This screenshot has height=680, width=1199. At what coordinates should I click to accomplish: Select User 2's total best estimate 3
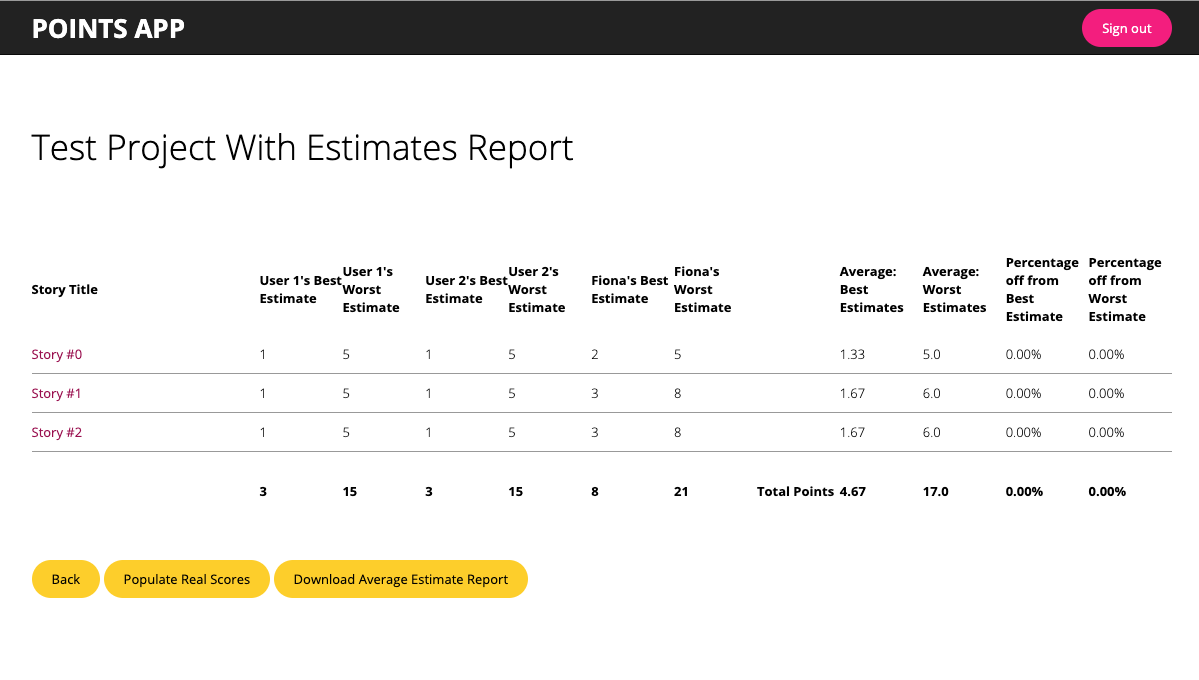[x=429, y=491]
